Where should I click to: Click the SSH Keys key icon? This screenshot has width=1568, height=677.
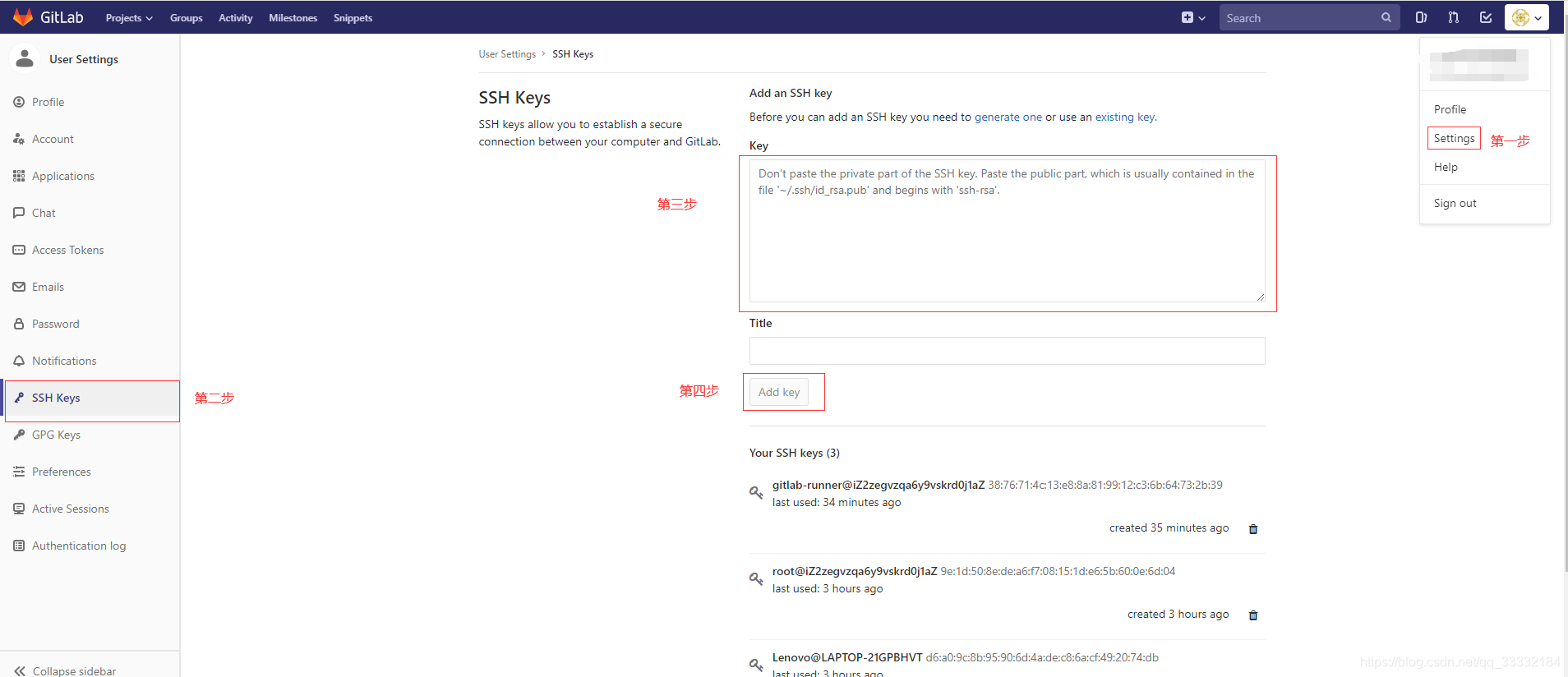19,398
